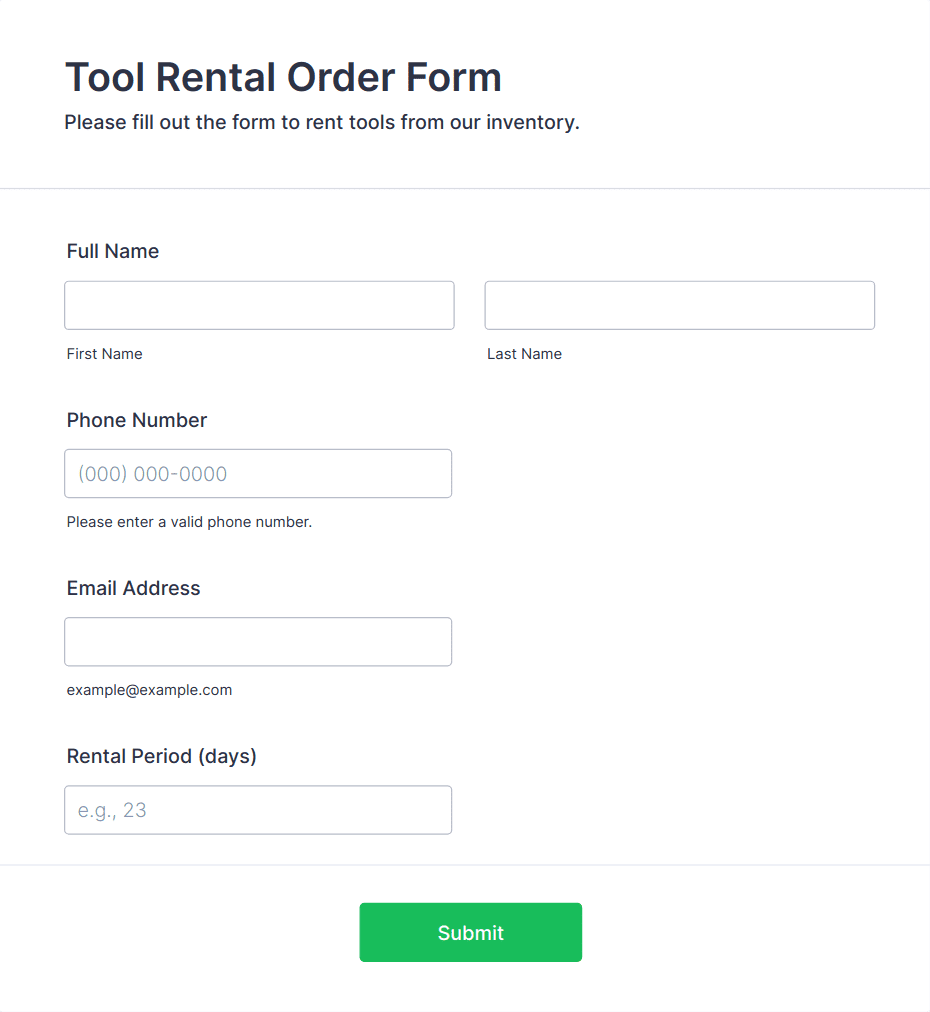Click the 'Please fill out the form' subtitle
The width and height of the screenshot is (930, 1012).
click(x=322, y=123)
